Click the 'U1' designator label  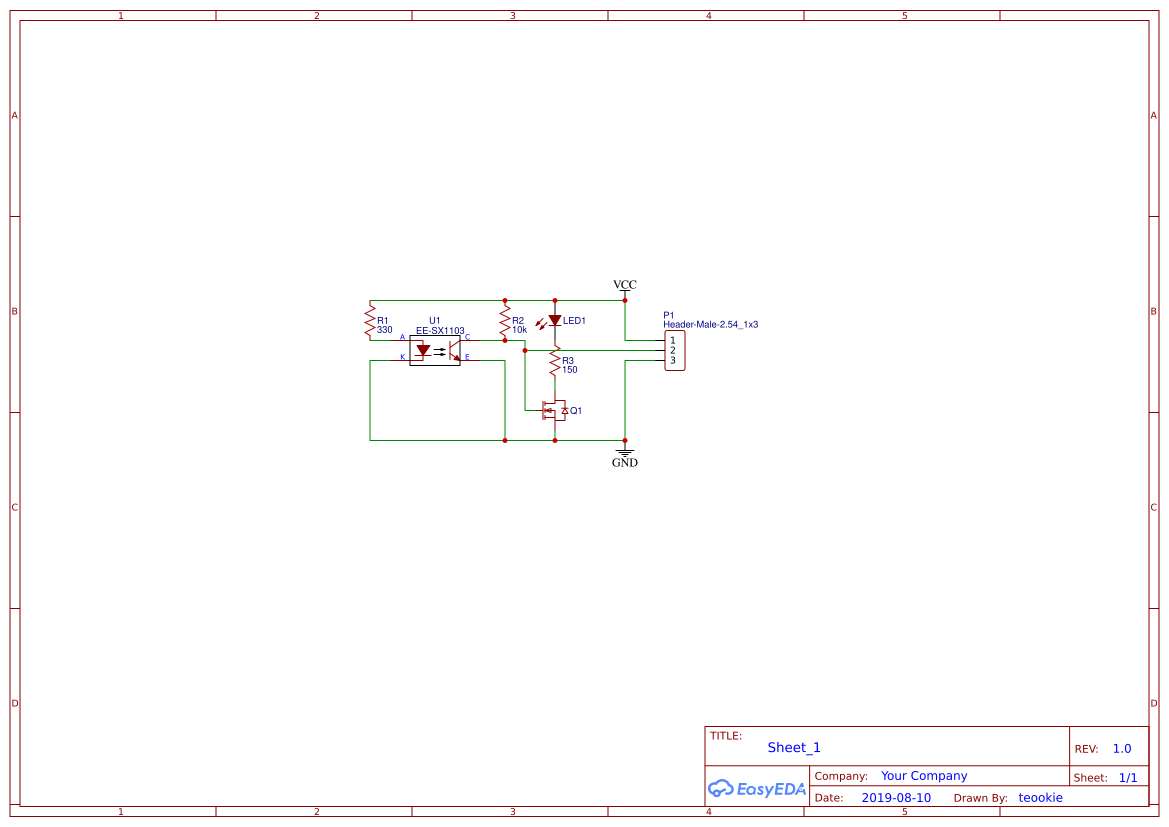(x=435, y=321)
